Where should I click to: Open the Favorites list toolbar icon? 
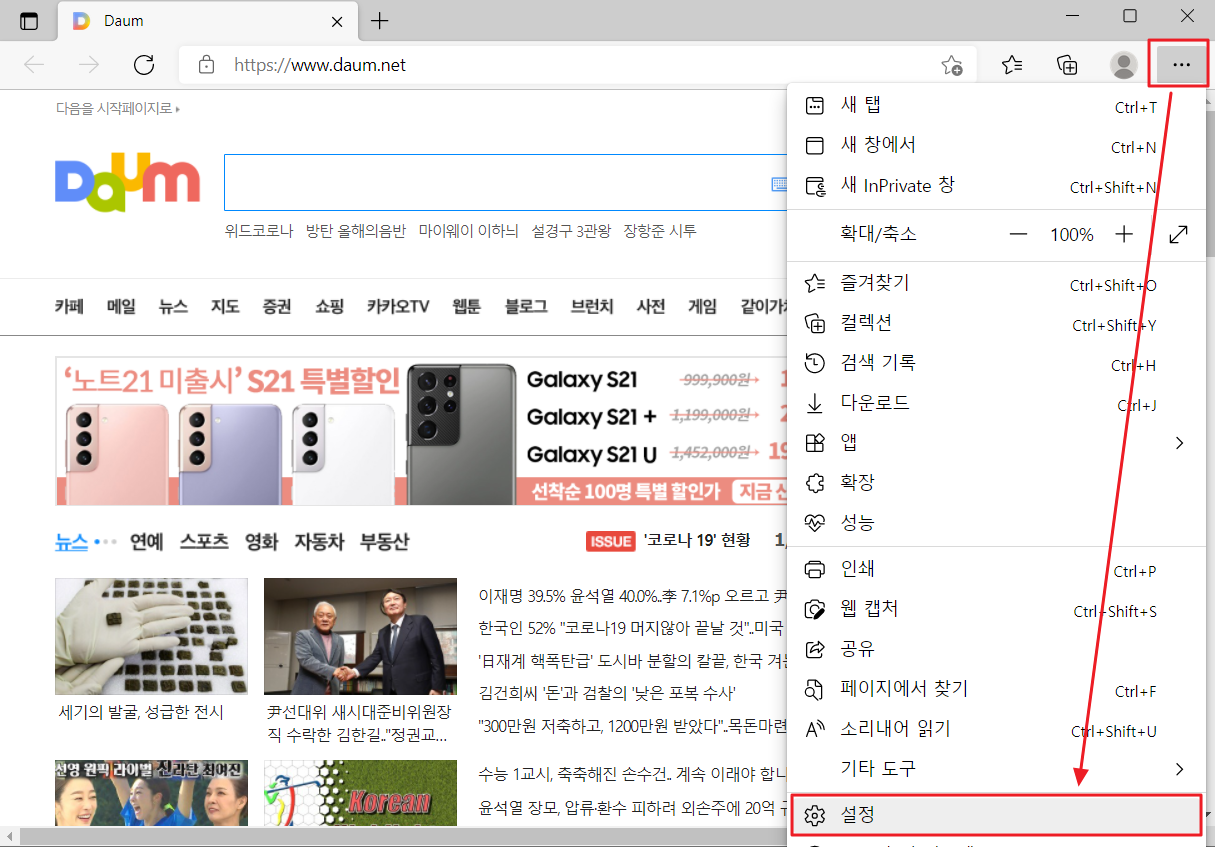(1012, 65)
